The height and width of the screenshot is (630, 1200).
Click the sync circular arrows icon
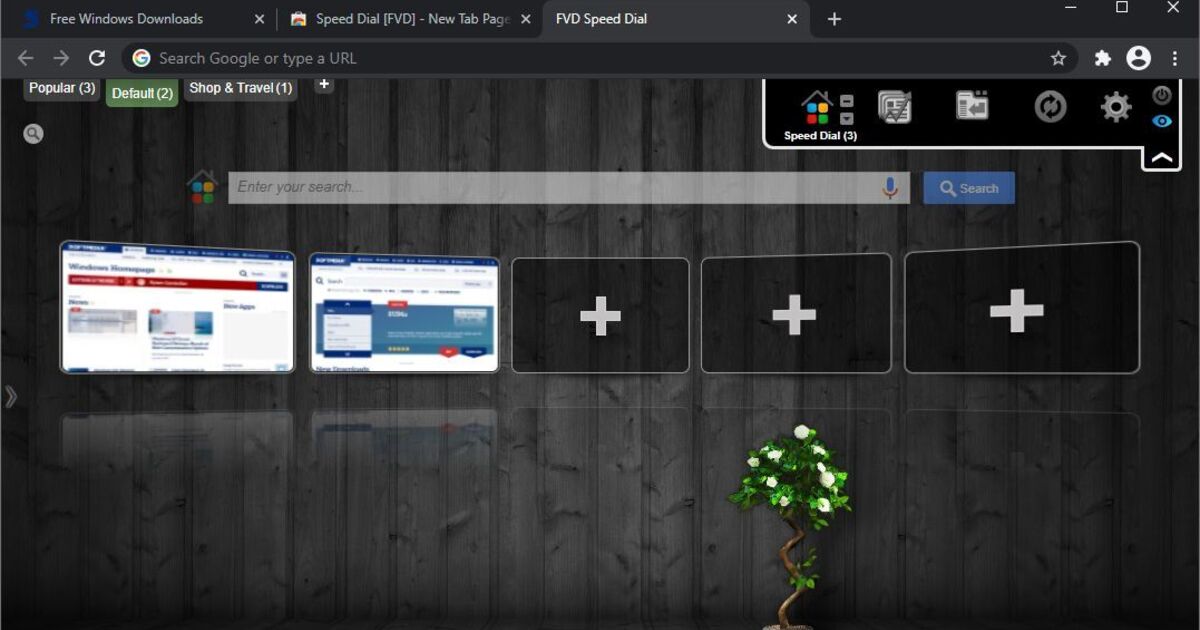click(x=1050, y=106)
